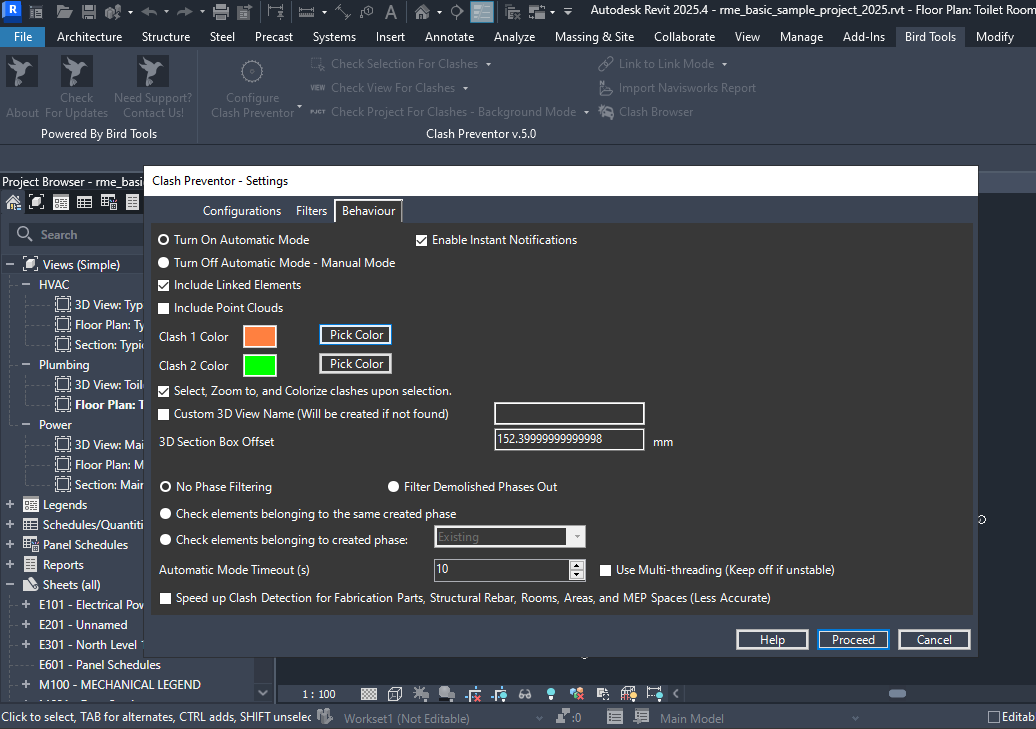
Task: Print the view using the printer icon
Action: tap(221, 11)
